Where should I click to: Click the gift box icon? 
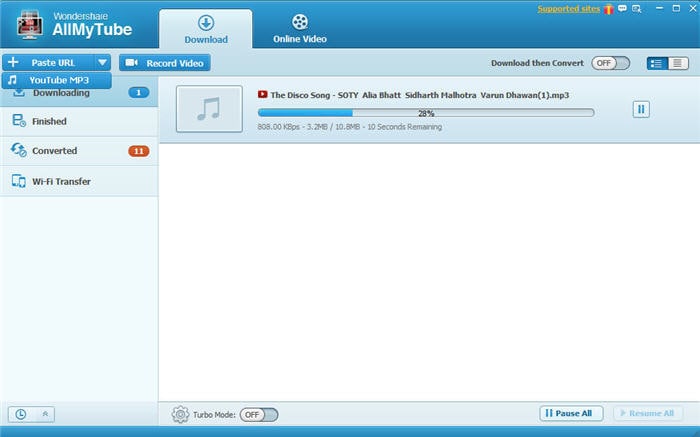pos(608,9)
